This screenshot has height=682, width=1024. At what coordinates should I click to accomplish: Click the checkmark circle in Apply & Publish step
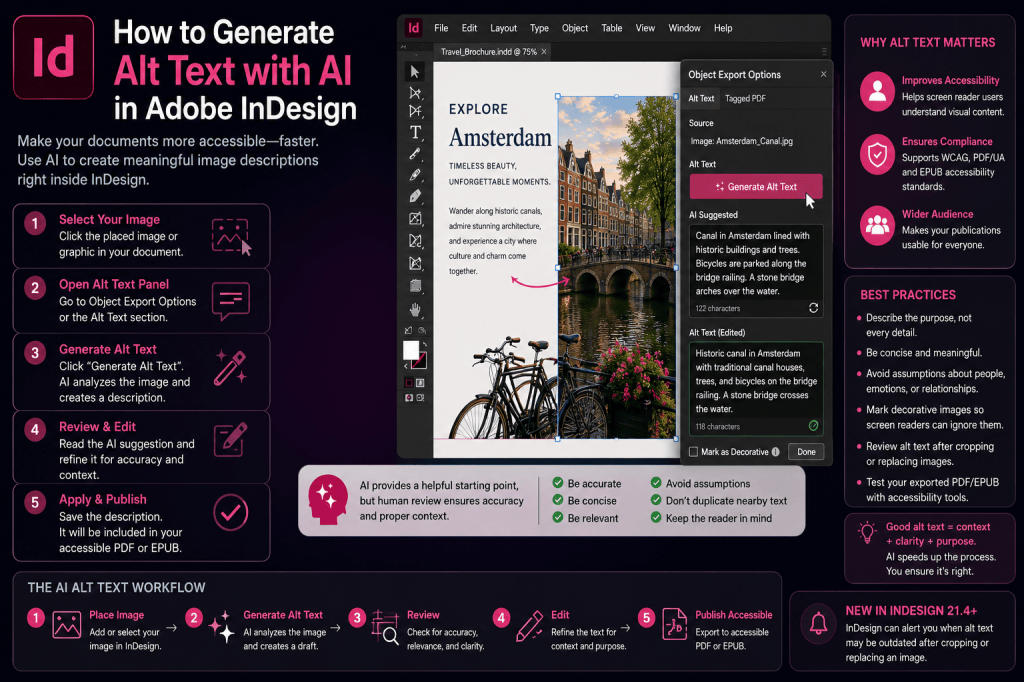231,512
